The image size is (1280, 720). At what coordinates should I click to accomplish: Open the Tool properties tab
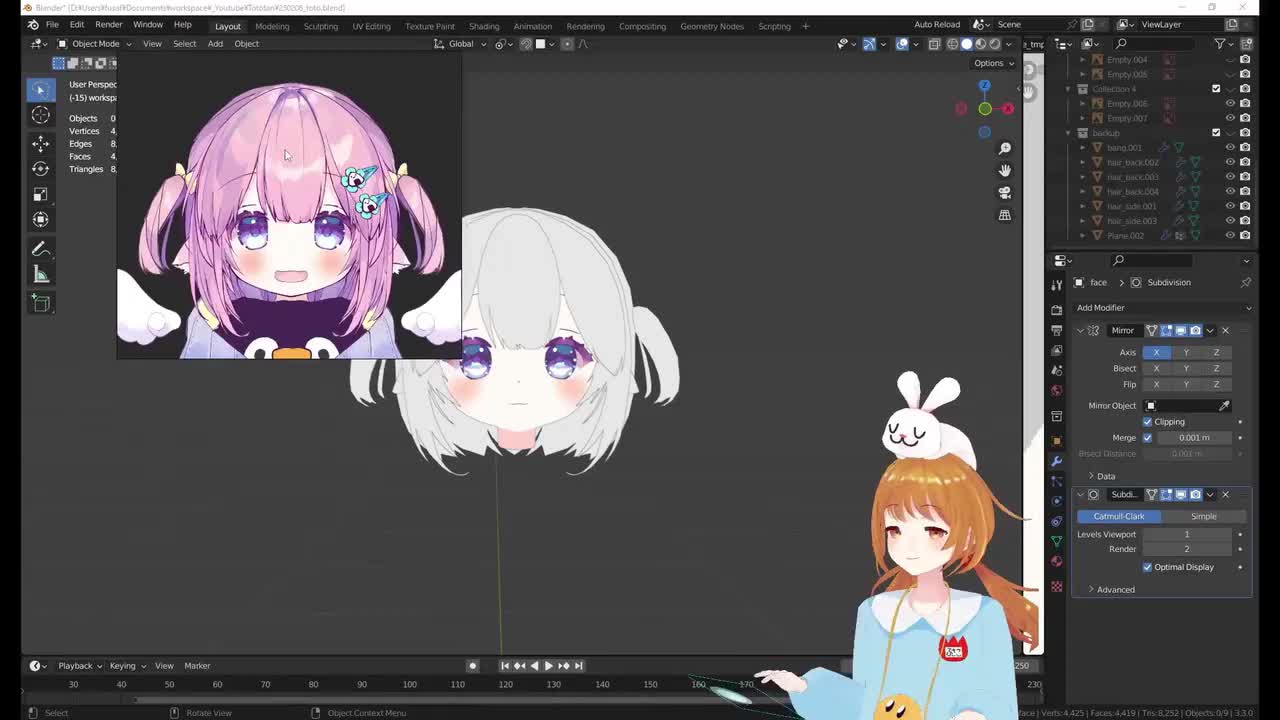(1057, 286)
